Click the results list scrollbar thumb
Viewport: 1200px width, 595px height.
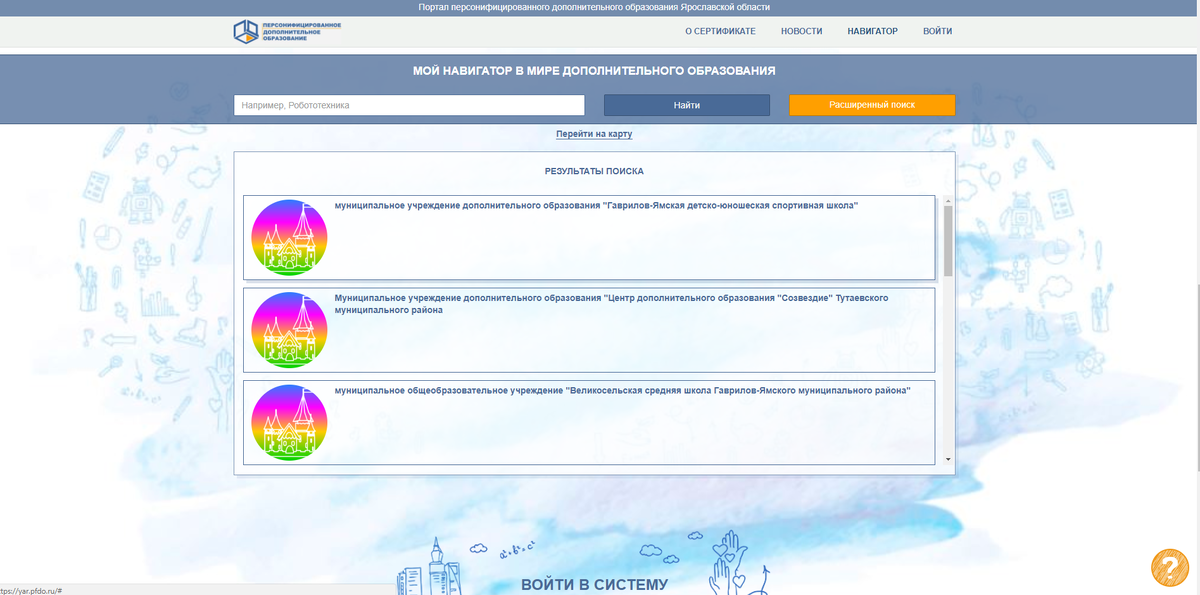[x=948, y=242]
